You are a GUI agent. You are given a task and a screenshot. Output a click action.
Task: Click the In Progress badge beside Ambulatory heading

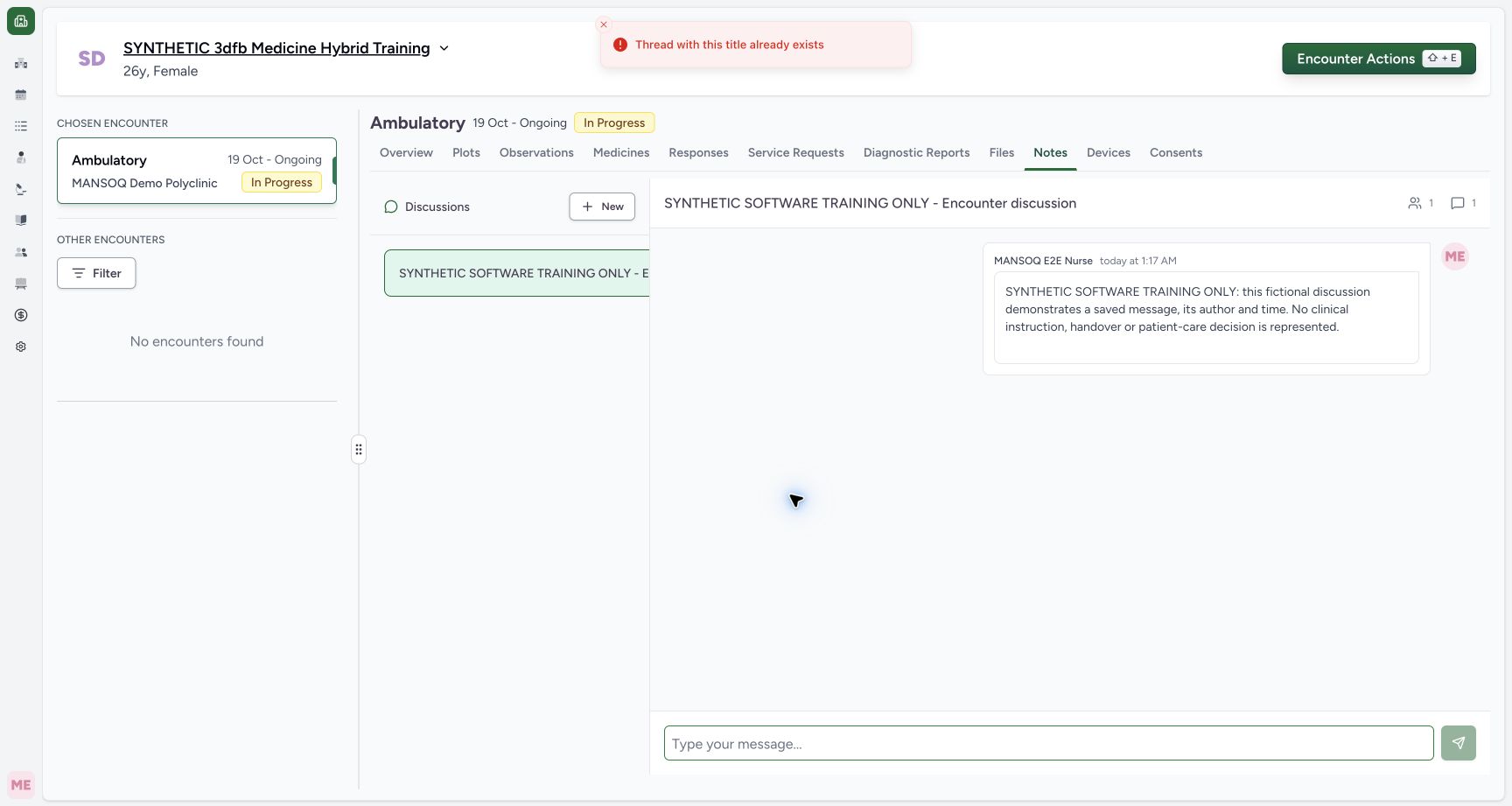614,123
